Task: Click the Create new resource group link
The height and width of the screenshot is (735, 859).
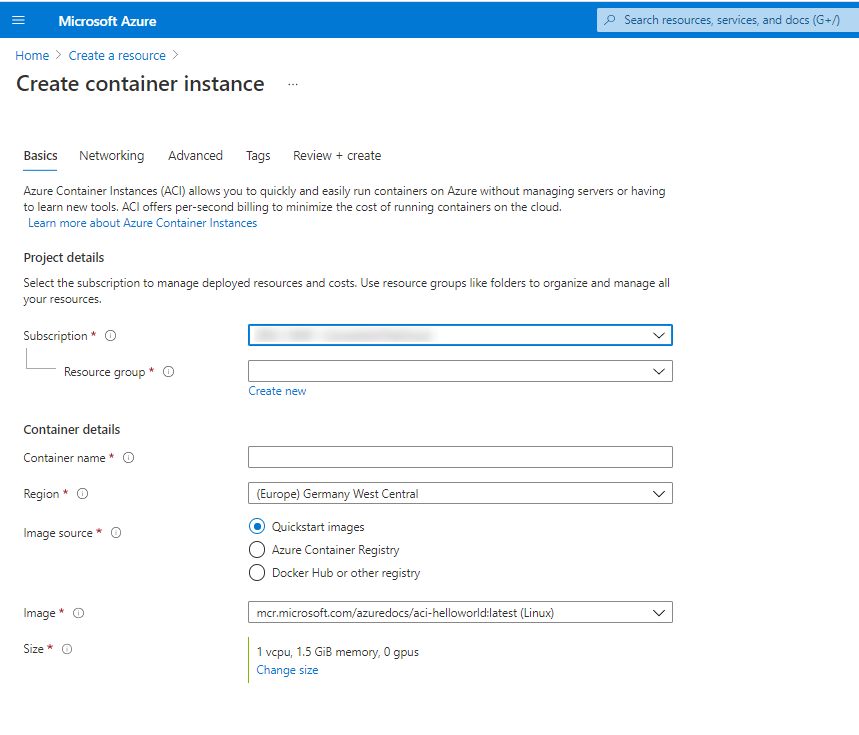Action: pyautogui.click(x=277, y=391)
